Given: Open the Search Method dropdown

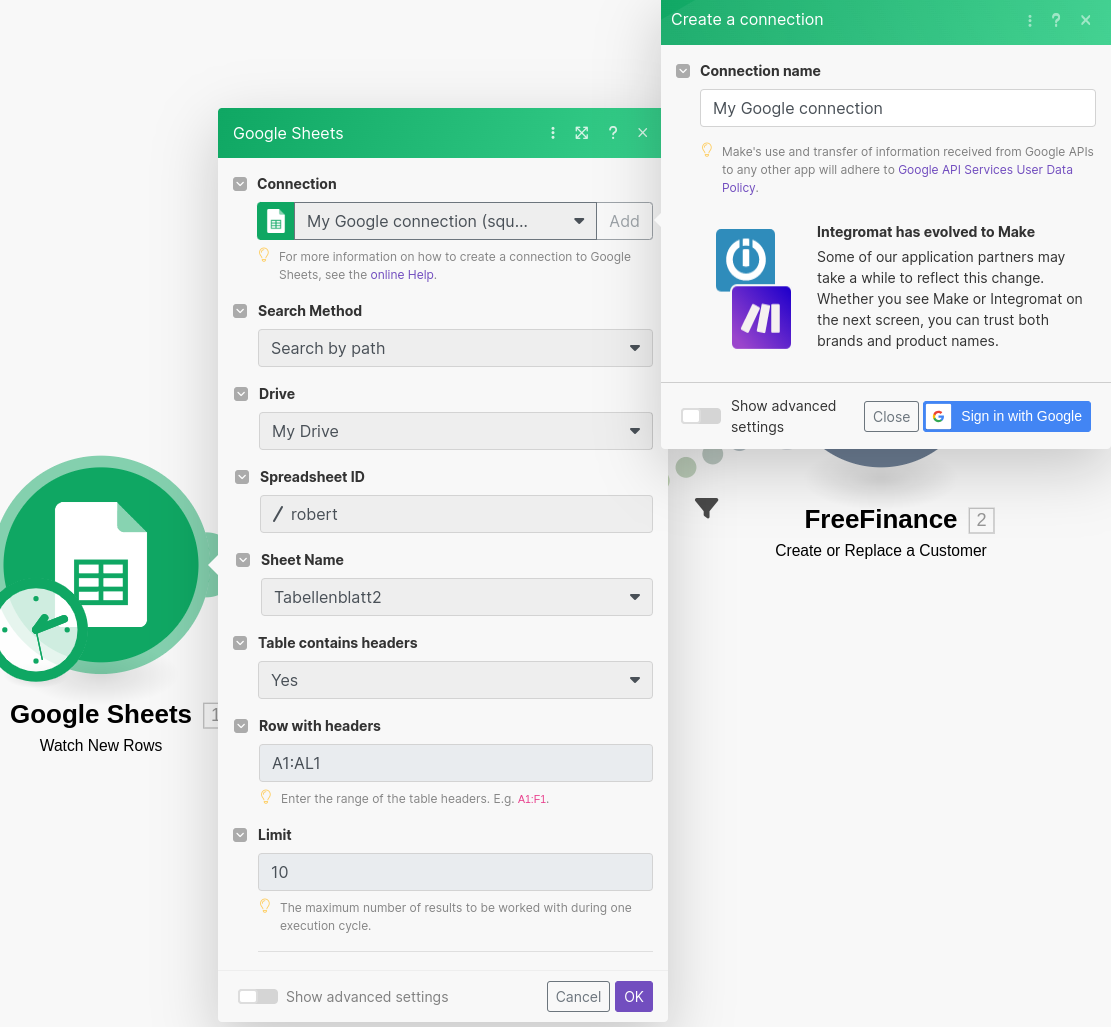Looking at the screenshot, I should tap(455, 348).
